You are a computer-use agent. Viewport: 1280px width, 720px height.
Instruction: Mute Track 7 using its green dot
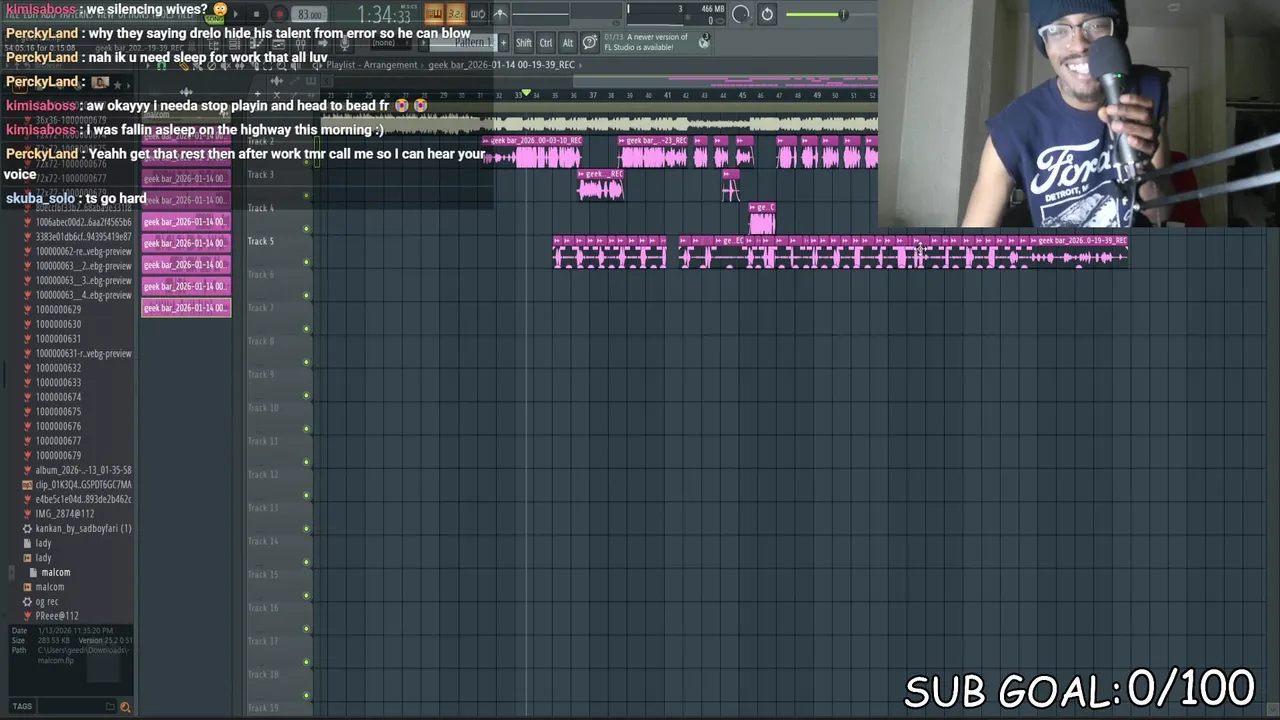click(306, 329)
